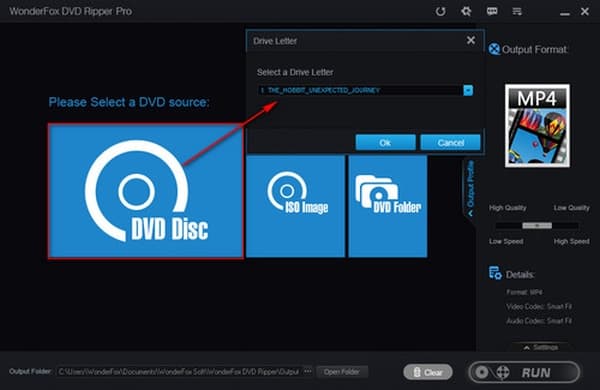Screen dimensions: 600x390
Task: Select the DVD Disc source tile
Action: pyautogui.click(x=146, y=191)
